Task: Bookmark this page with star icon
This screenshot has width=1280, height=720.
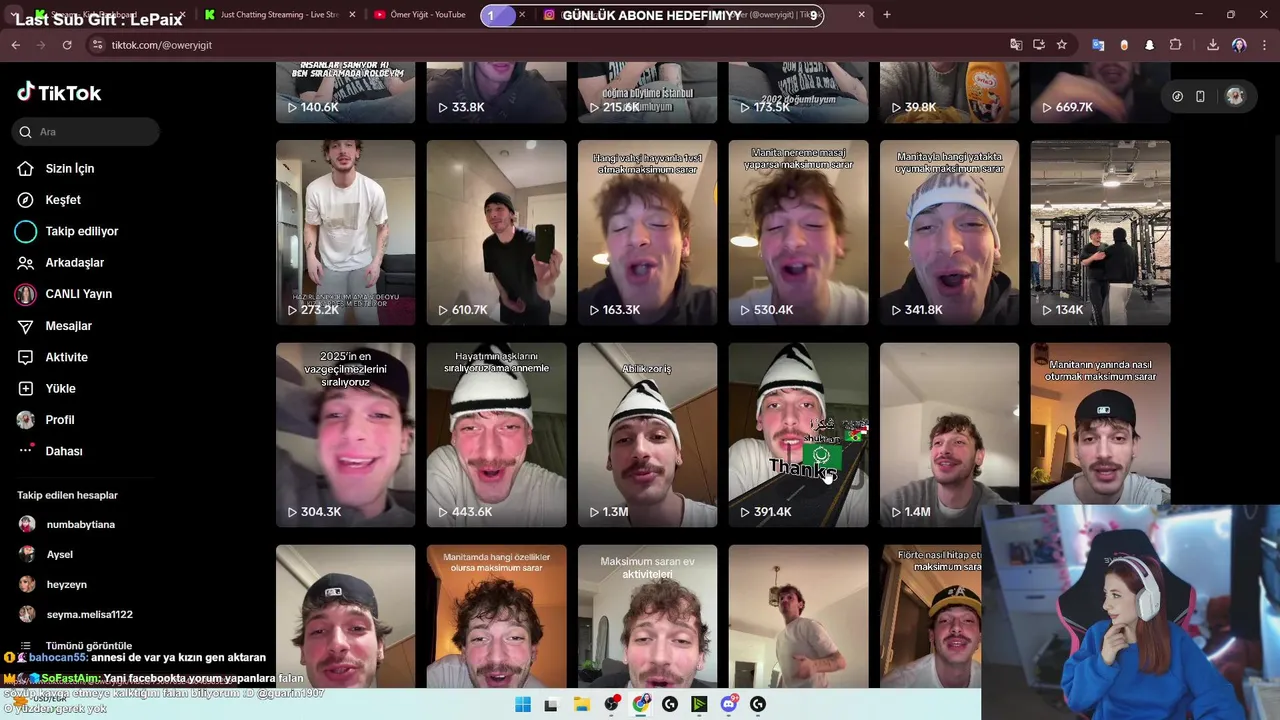Action: coord(1062,45)
